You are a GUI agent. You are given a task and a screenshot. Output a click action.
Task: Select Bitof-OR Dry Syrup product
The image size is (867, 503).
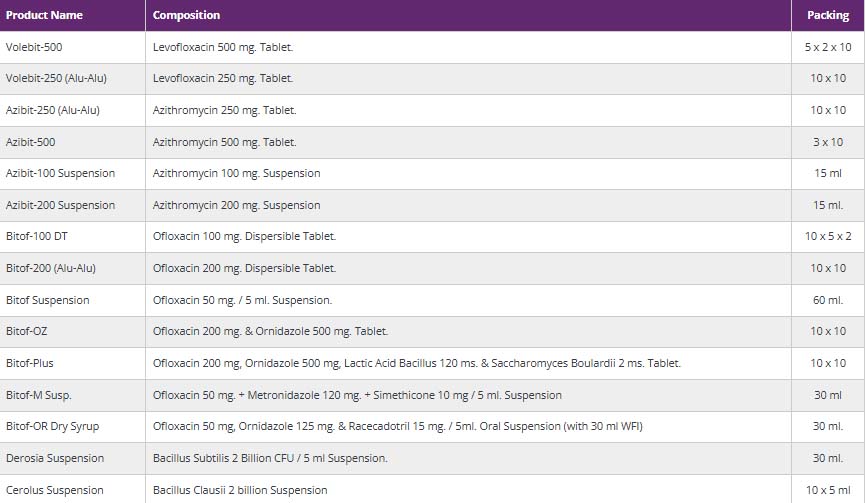(52, 426)
